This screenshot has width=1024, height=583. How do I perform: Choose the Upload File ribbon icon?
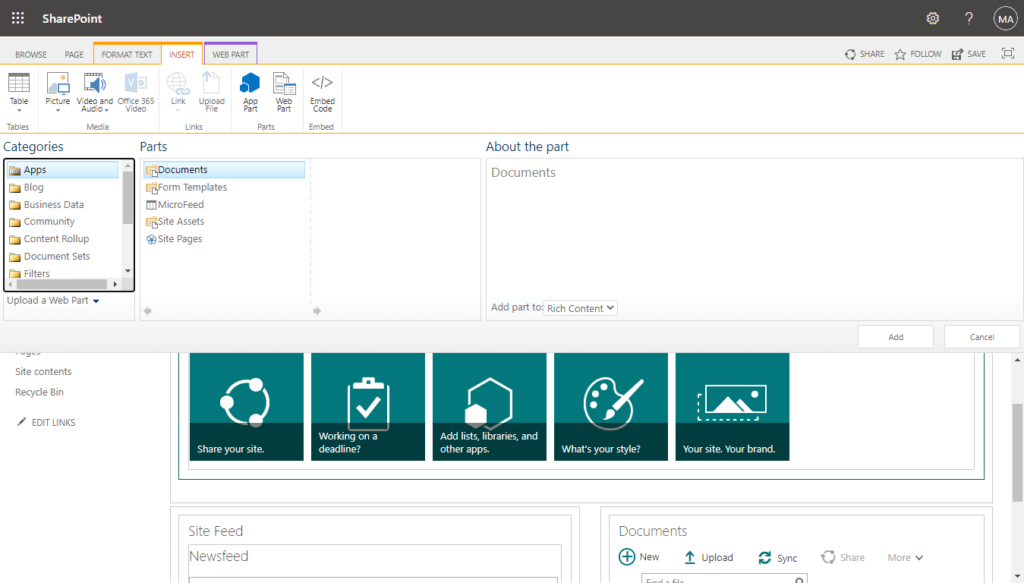pos(212,91)
